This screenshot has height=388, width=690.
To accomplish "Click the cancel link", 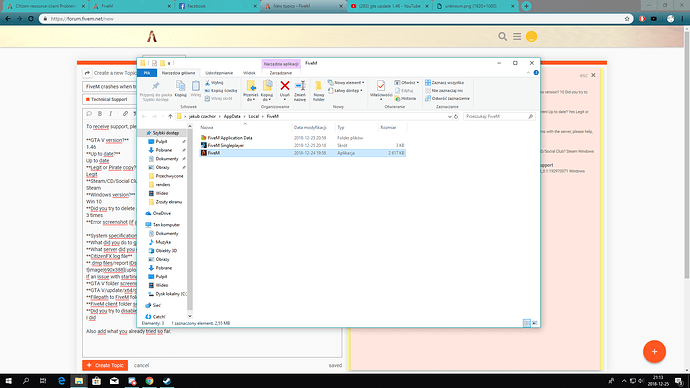I will 141,365.
